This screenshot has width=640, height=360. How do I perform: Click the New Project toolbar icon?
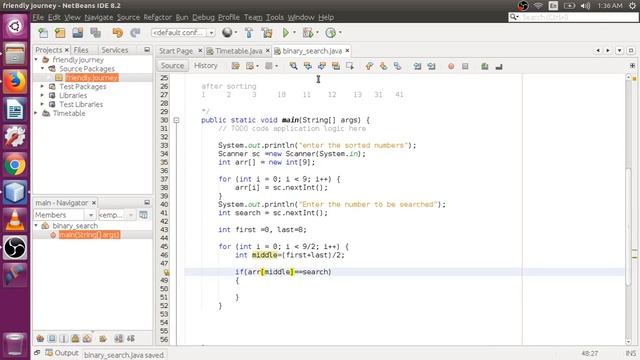[60, 33]
